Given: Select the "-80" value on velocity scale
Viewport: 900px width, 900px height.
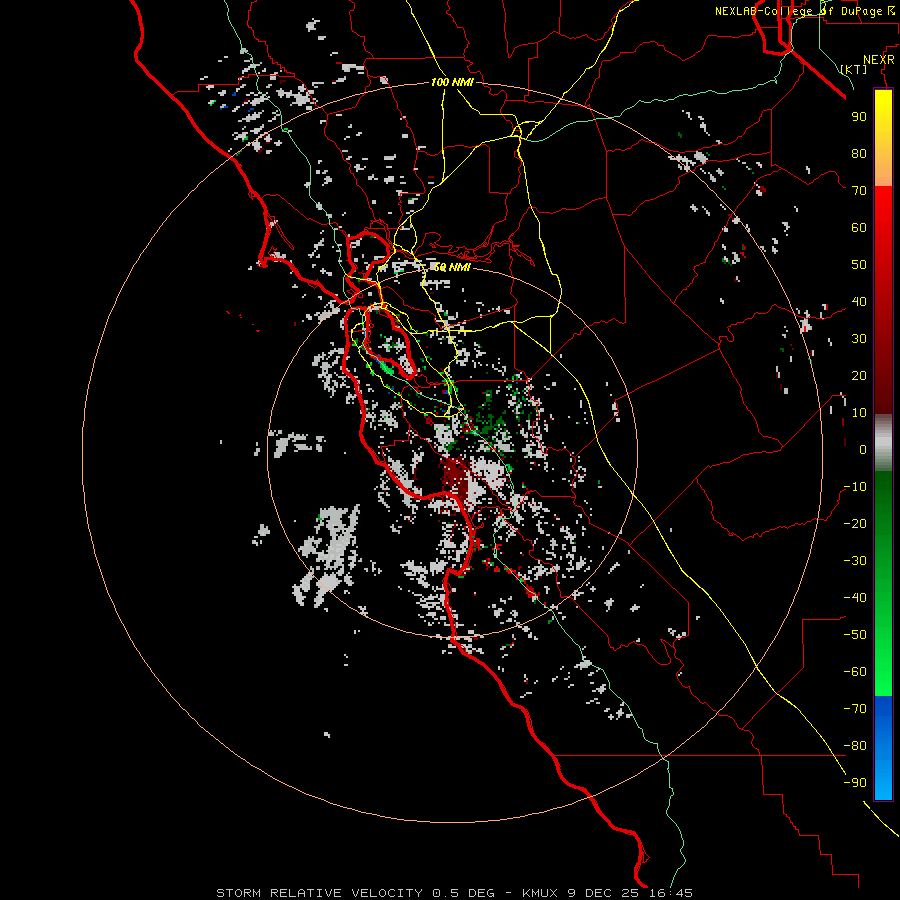Looking at the screenshot, I should [855, 746].
